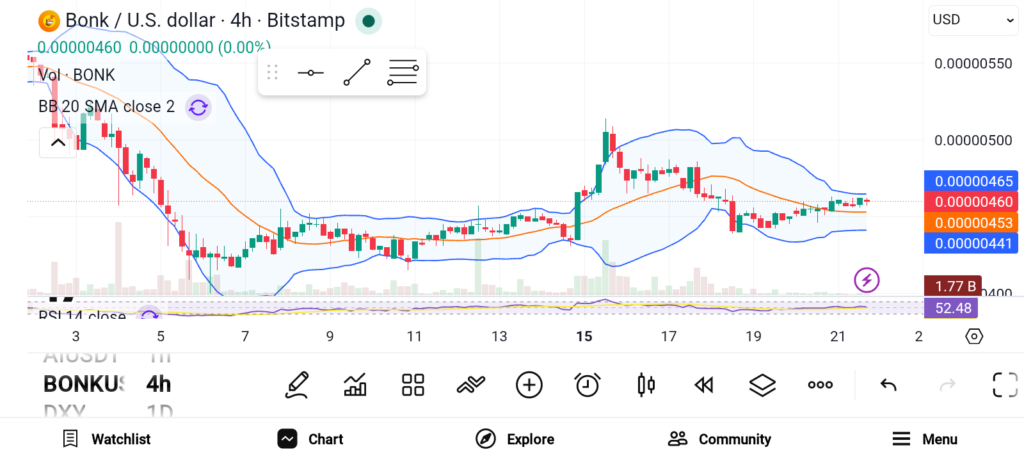Click the 9 date label on time axis
1024x461 pixels.
pos(330,337)
